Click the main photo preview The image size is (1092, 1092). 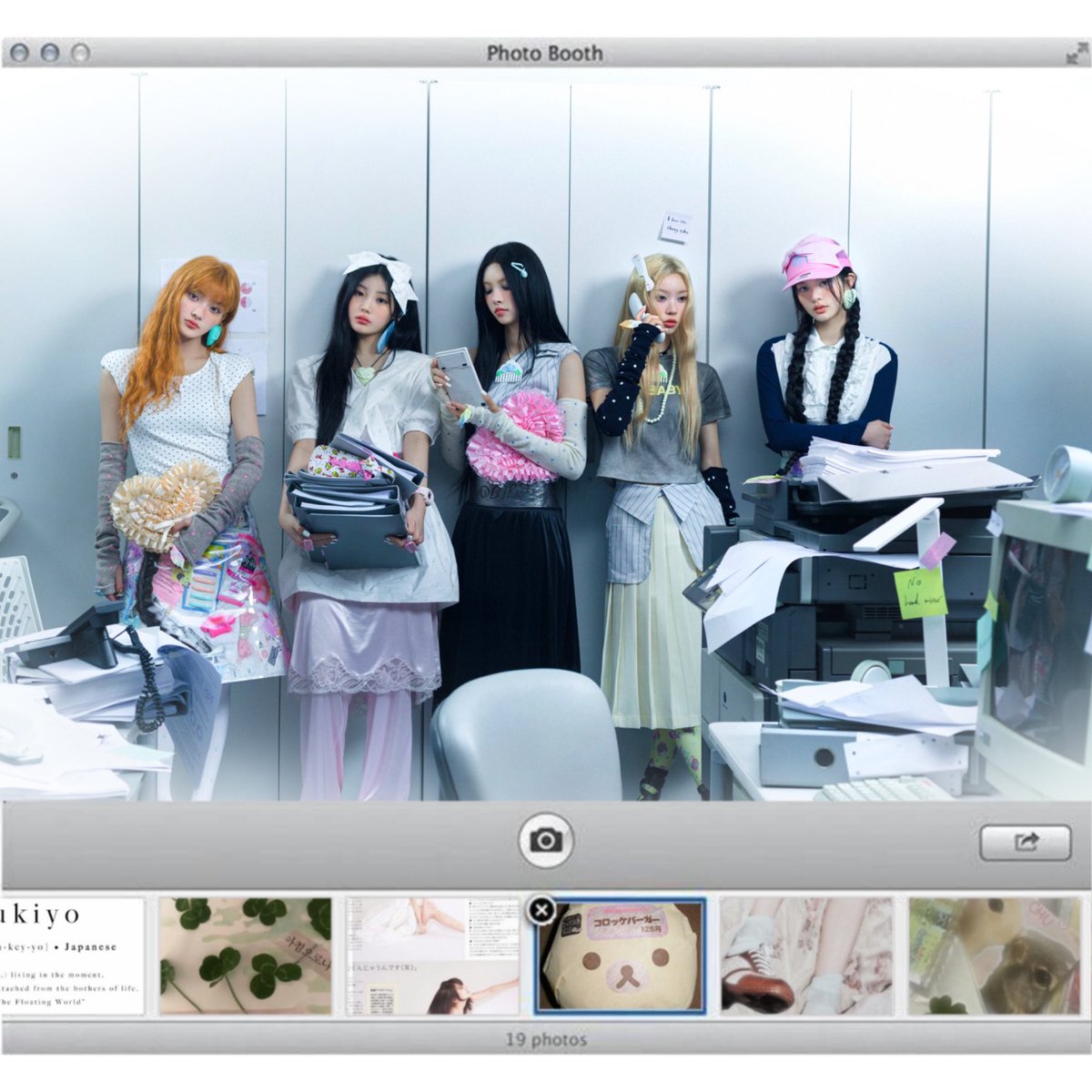coord(546,435)
